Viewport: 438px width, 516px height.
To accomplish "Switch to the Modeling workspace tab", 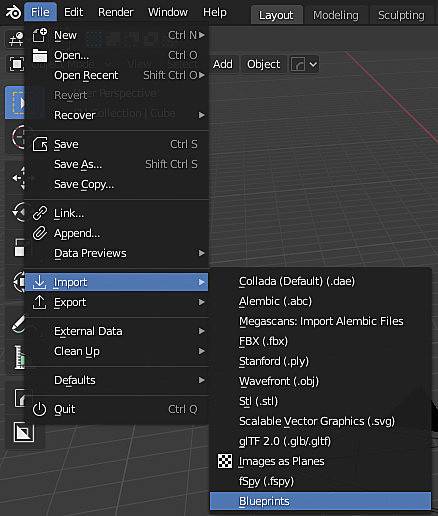I will 336,15.
